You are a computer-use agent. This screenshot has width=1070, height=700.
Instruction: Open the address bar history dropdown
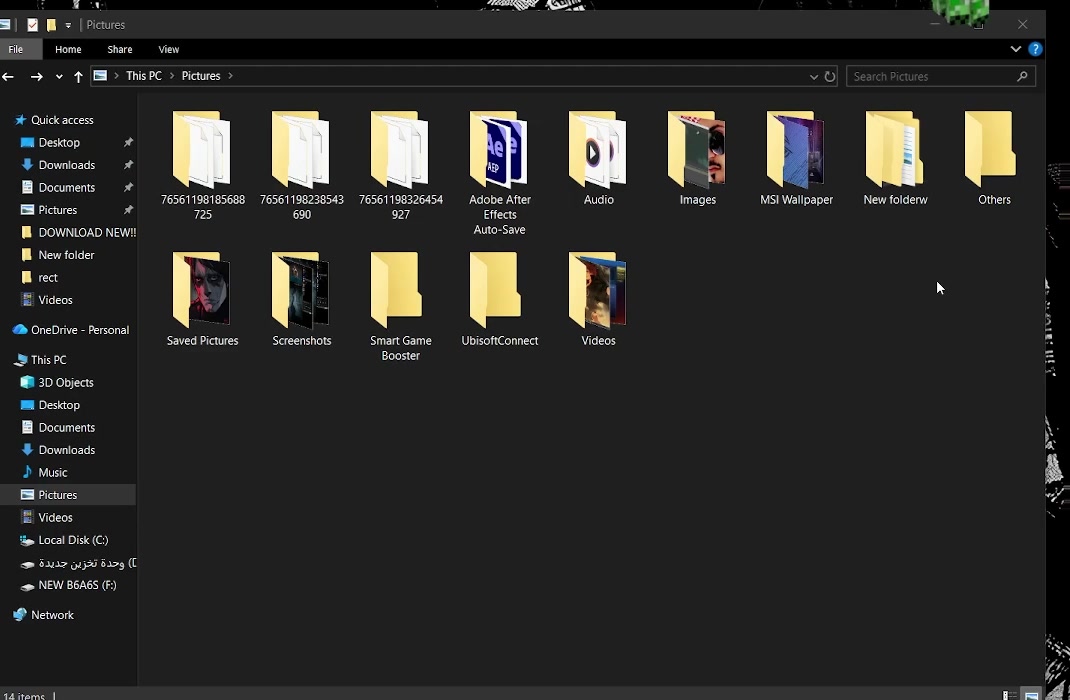point(813,76)
